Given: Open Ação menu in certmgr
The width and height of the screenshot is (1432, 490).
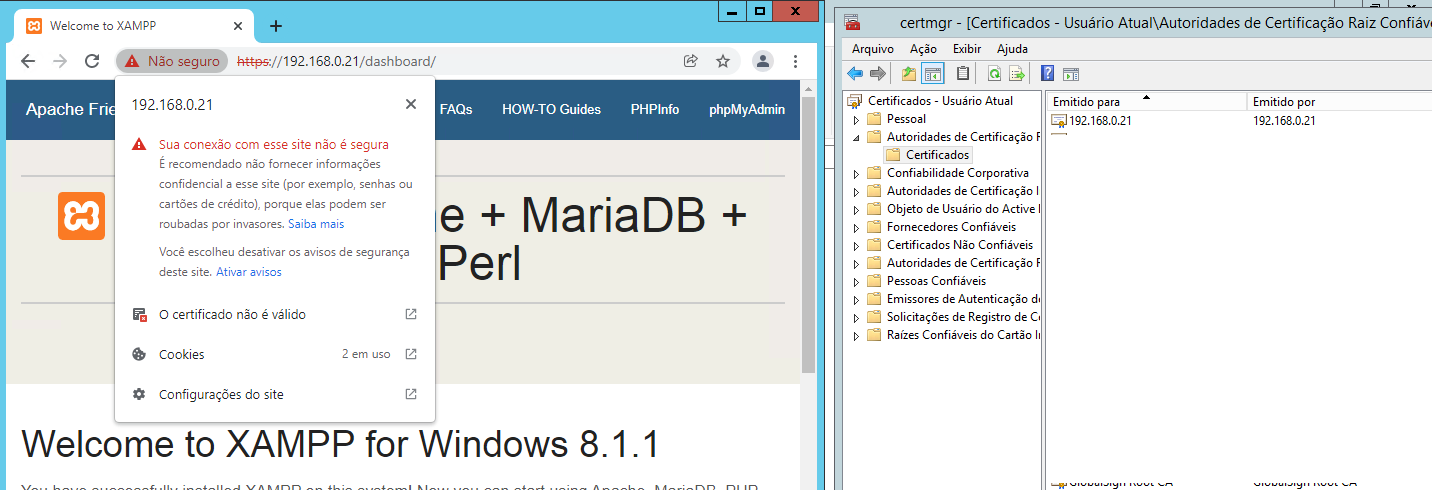Looking at the screenshot, I should 924,48.
